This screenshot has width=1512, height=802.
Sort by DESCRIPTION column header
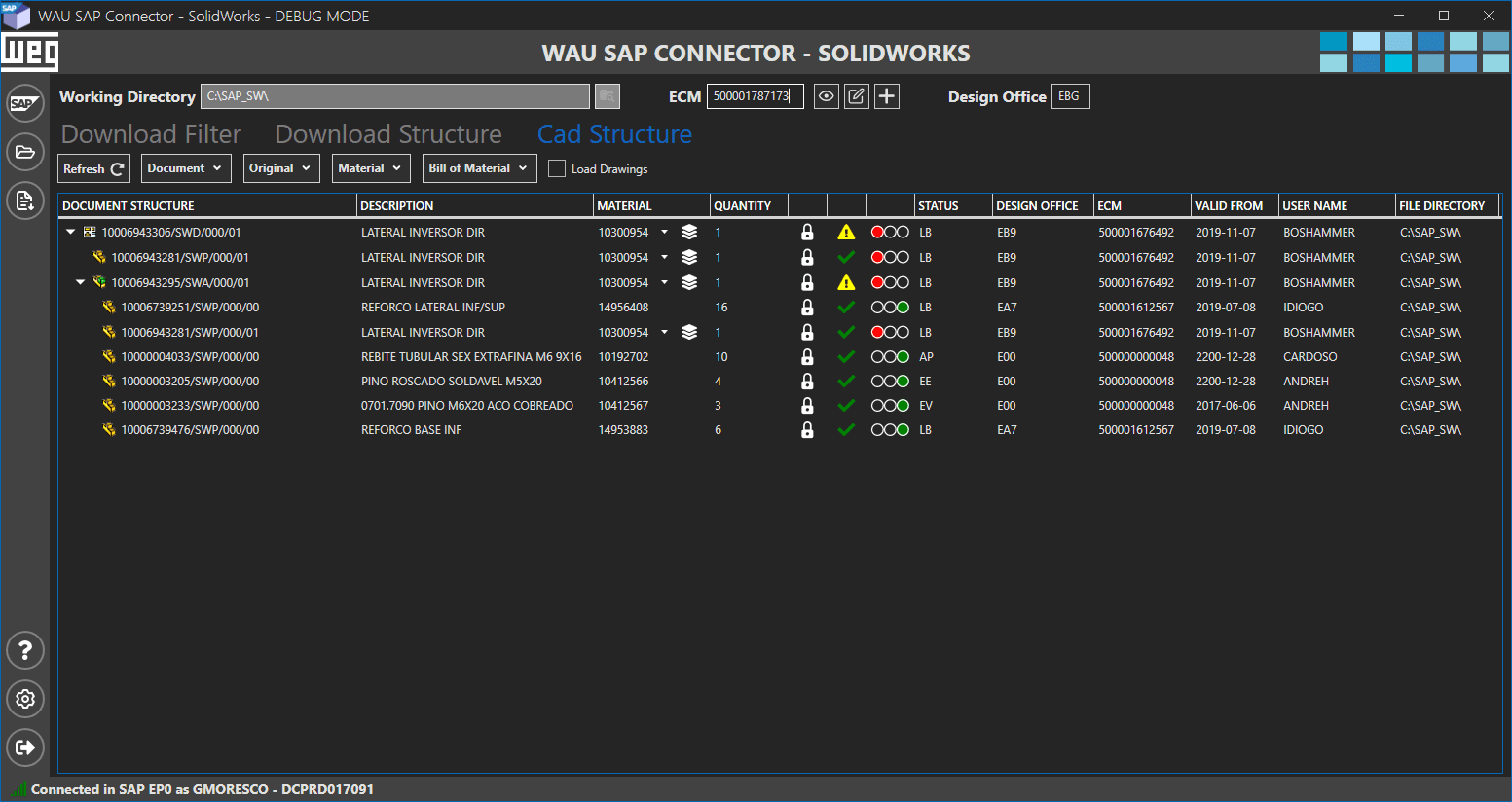click(475, 205)
